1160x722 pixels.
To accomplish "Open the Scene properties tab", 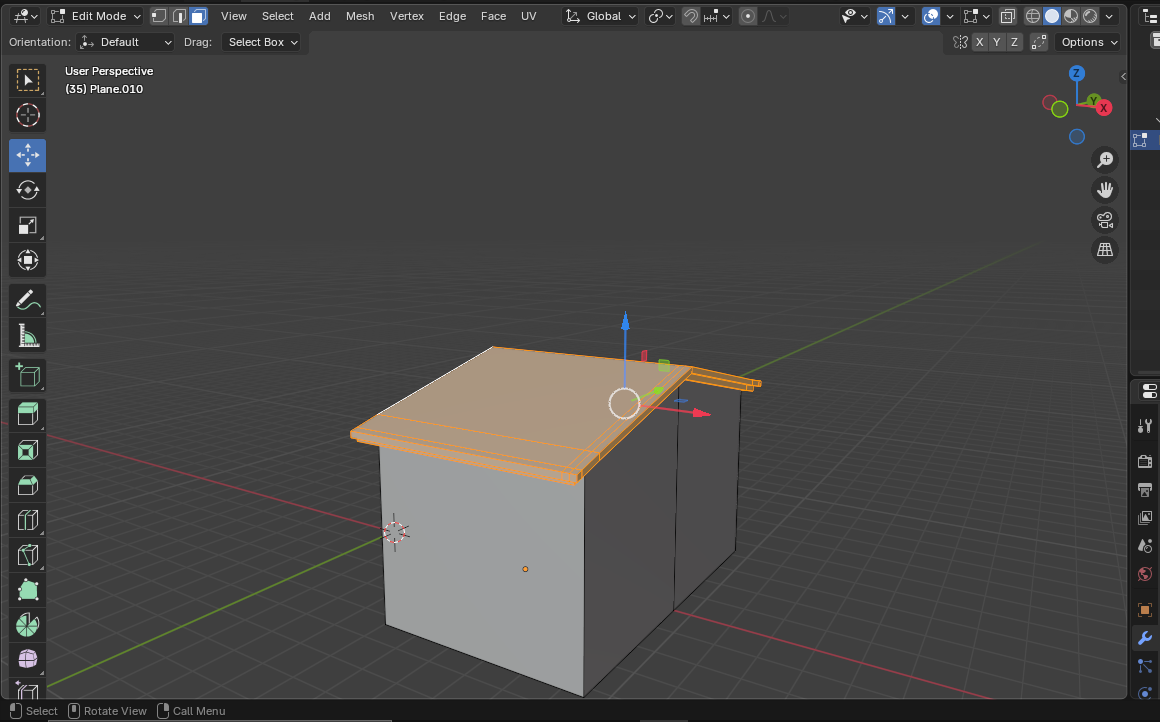I will (x=1145, y=546).
